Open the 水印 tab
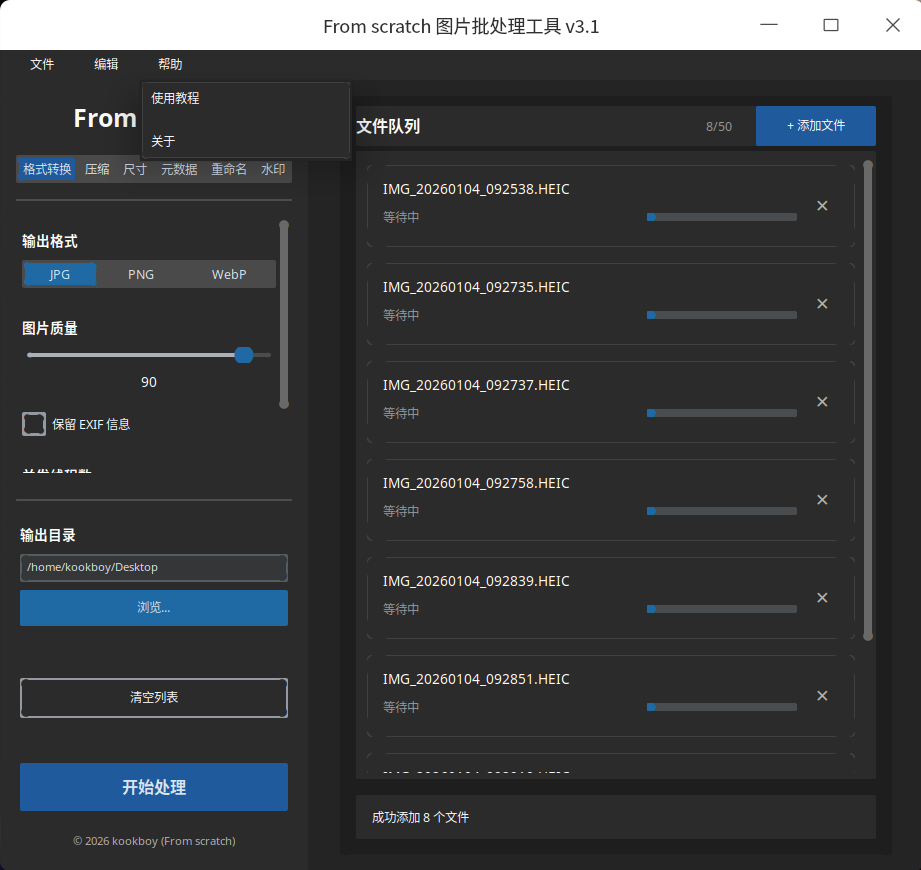 point(273,169)
